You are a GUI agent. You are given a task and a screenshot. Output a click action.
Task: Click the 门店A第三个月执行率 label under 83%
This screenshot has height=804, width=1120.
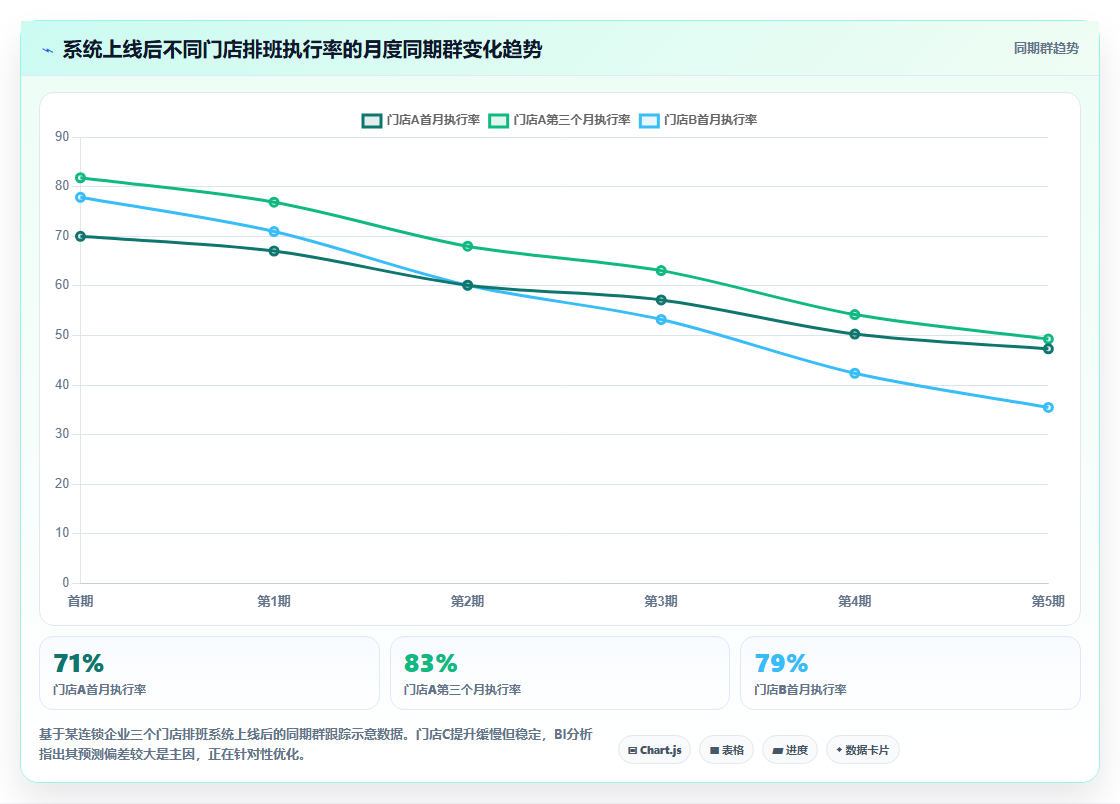coord(462,690)
